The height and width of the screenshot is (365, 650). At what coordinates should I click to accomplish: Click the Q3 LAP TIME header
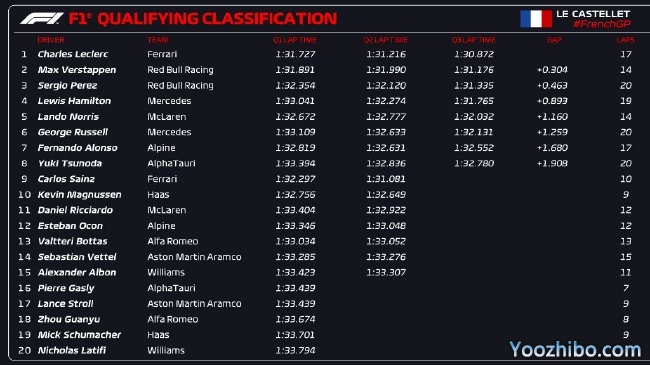click(x=473, y=40)
